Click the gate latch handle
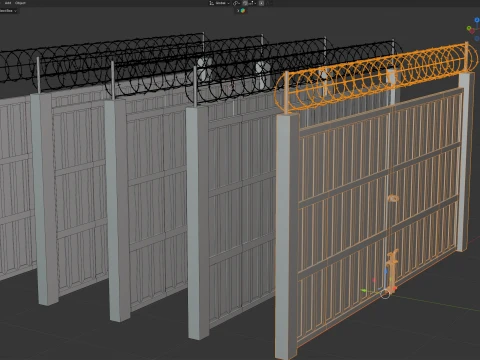The width and height of the screenshot is (480, 360). pyautogui.click(x=393, y=199)
